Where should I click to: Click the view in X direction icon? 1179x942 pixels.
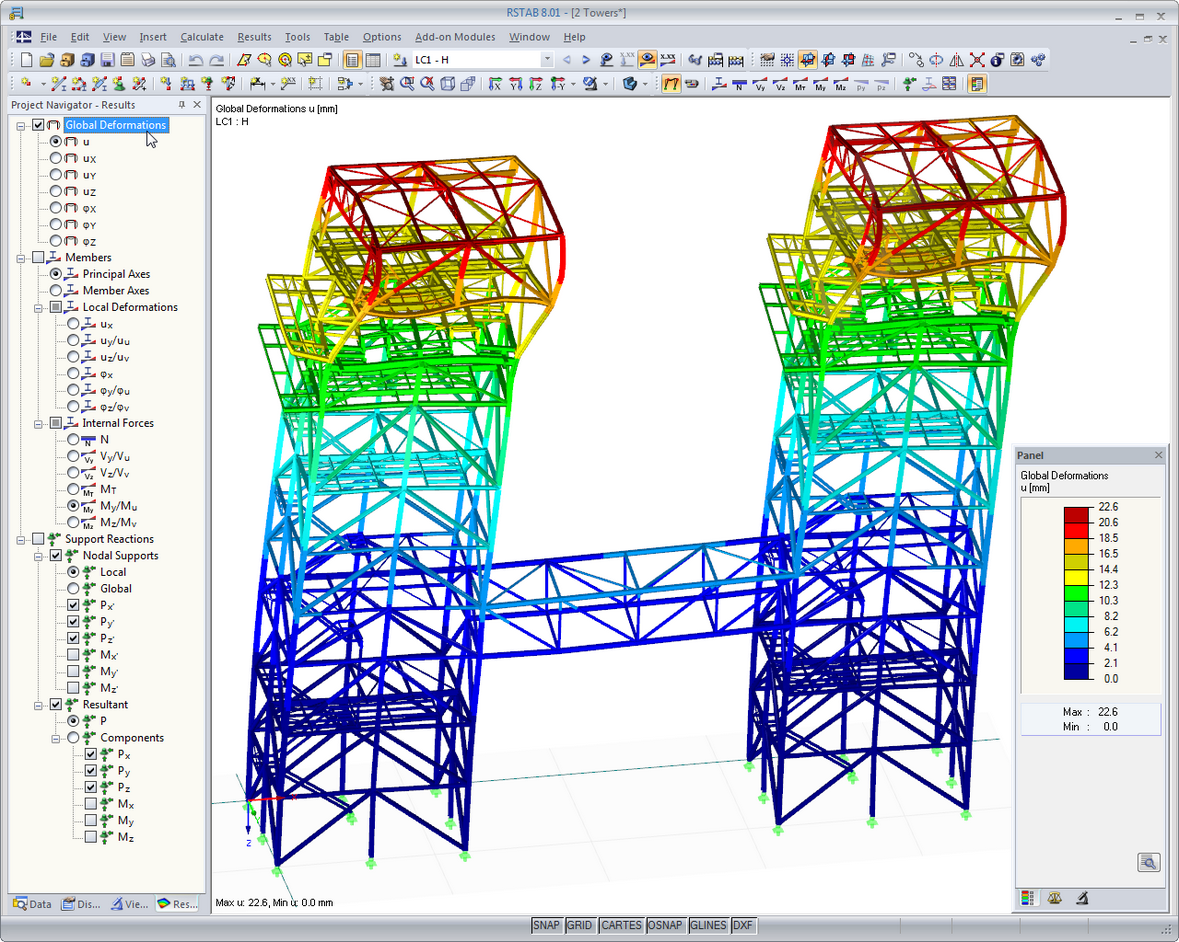[x=495, y=84]
